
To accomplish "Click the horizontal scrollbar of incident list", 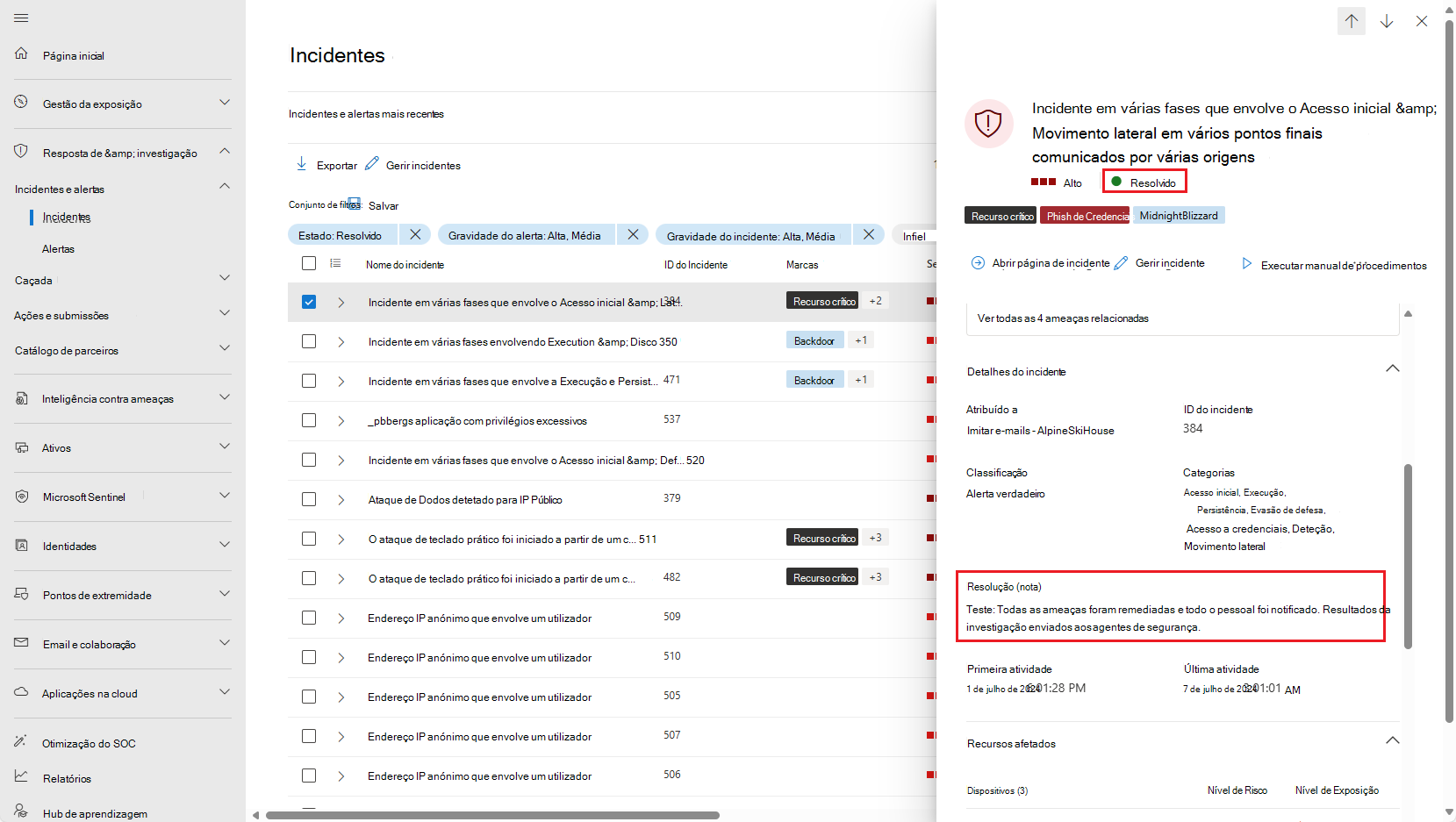I will 492,815.
